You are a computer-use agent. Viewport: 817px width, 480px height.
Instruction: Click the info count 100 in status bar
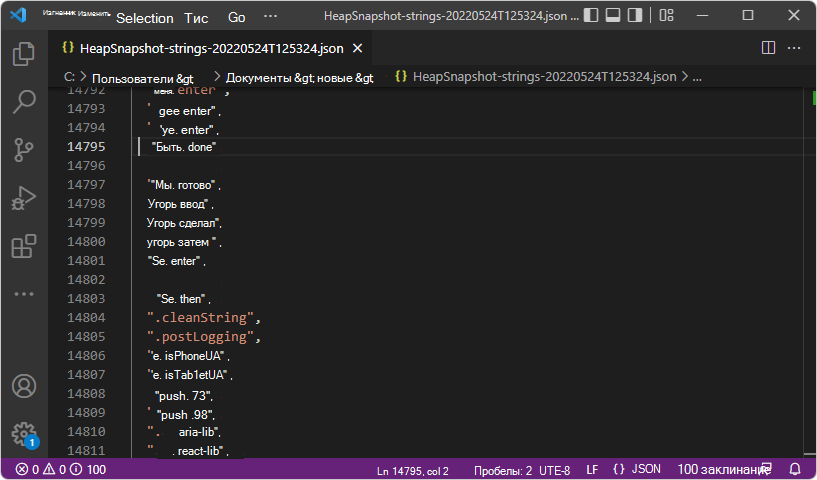89,470
